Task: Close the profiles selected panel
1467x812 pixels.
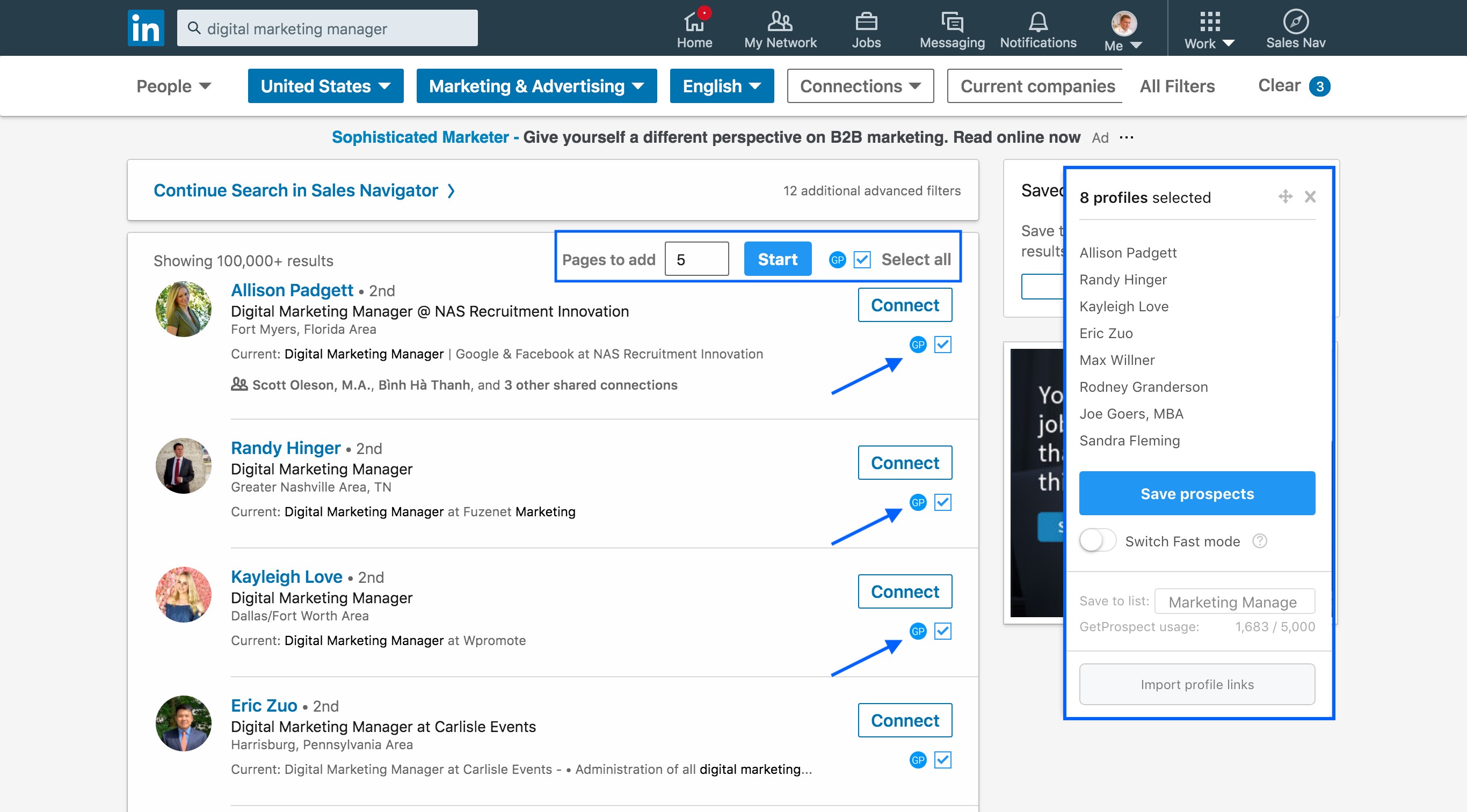Action: tap(1310, 196)
